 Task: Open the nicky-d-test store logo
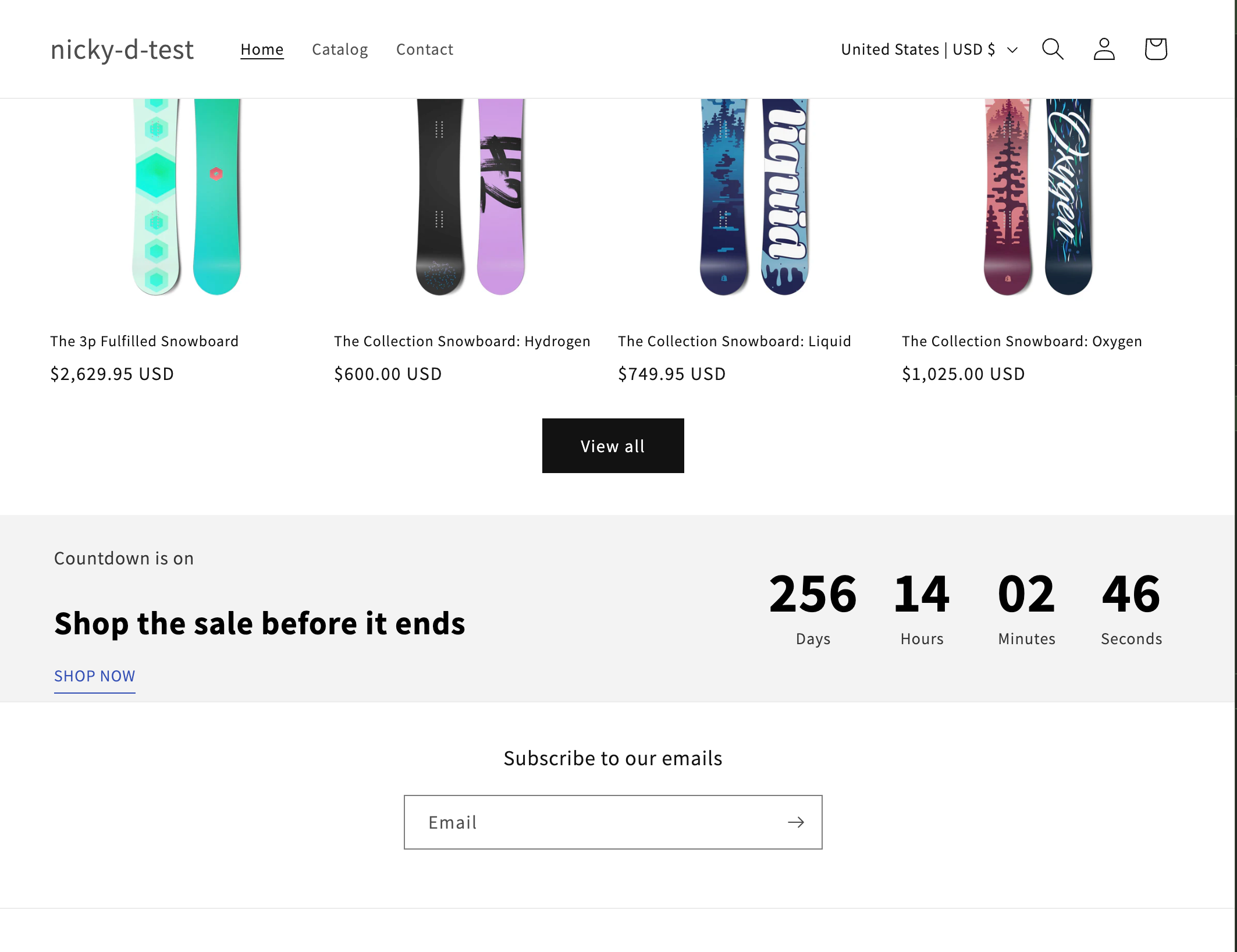click(x=122, y=49)
